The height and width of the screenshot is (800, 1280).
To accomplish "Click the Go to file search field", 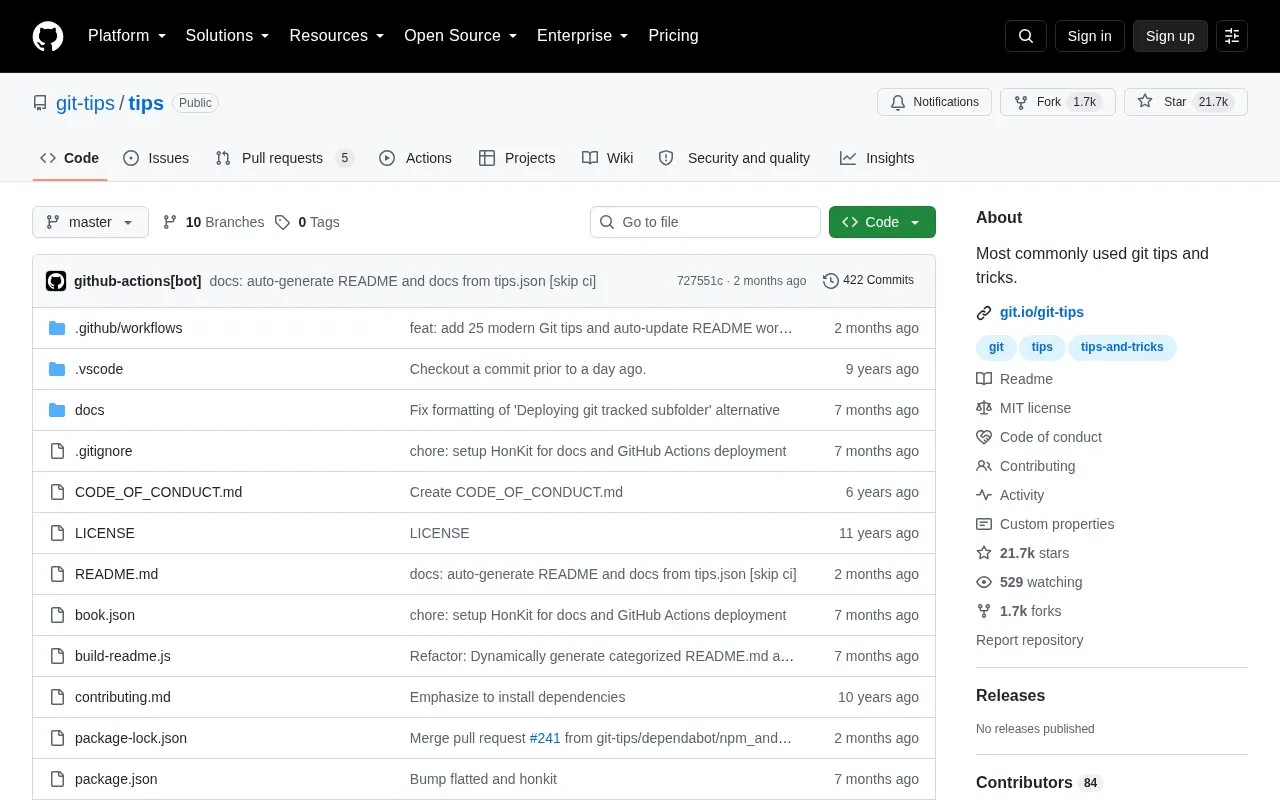I will click(705, 222).
